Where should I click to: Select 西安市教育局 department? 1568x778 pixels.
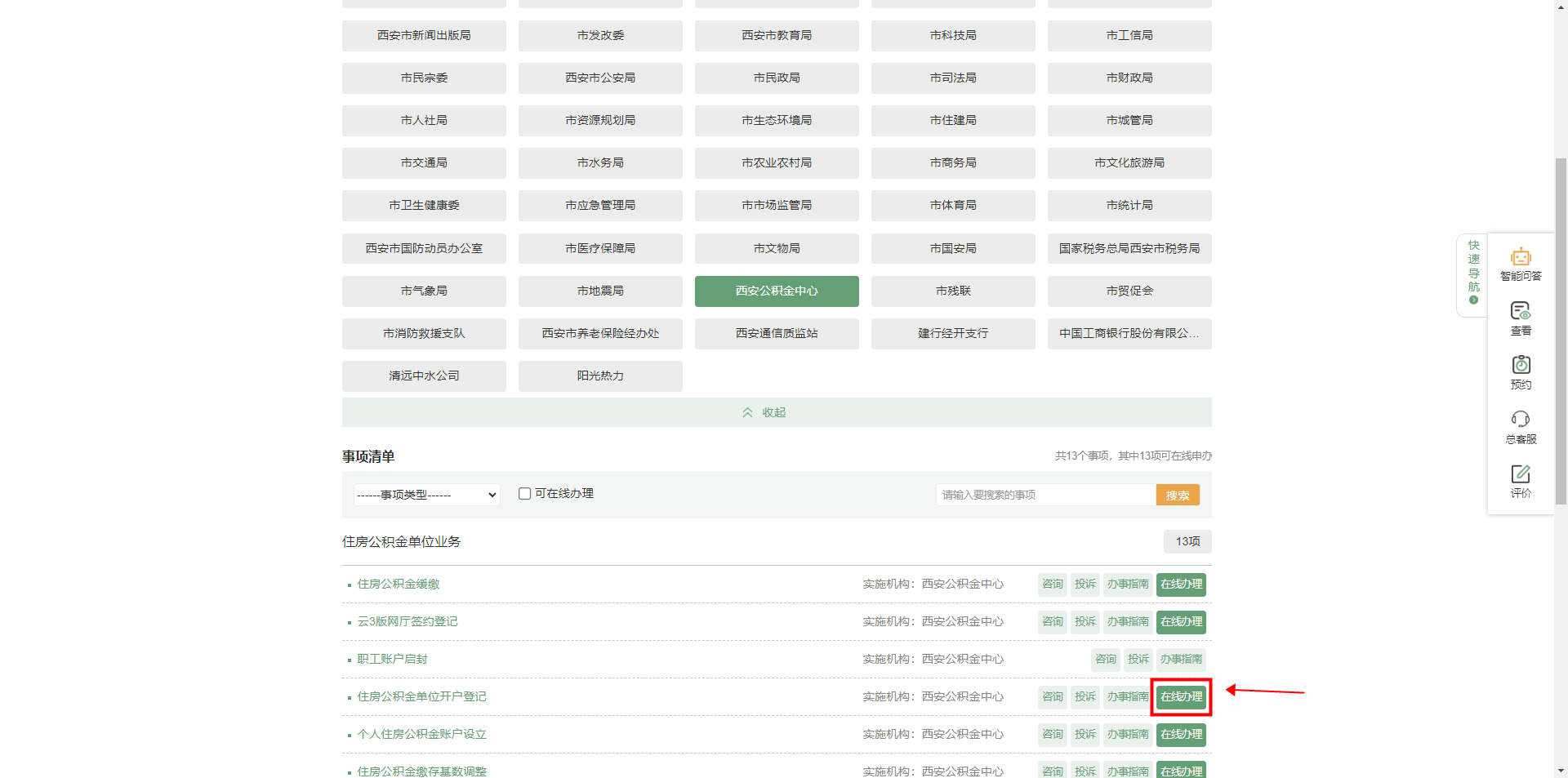point(777,35)
